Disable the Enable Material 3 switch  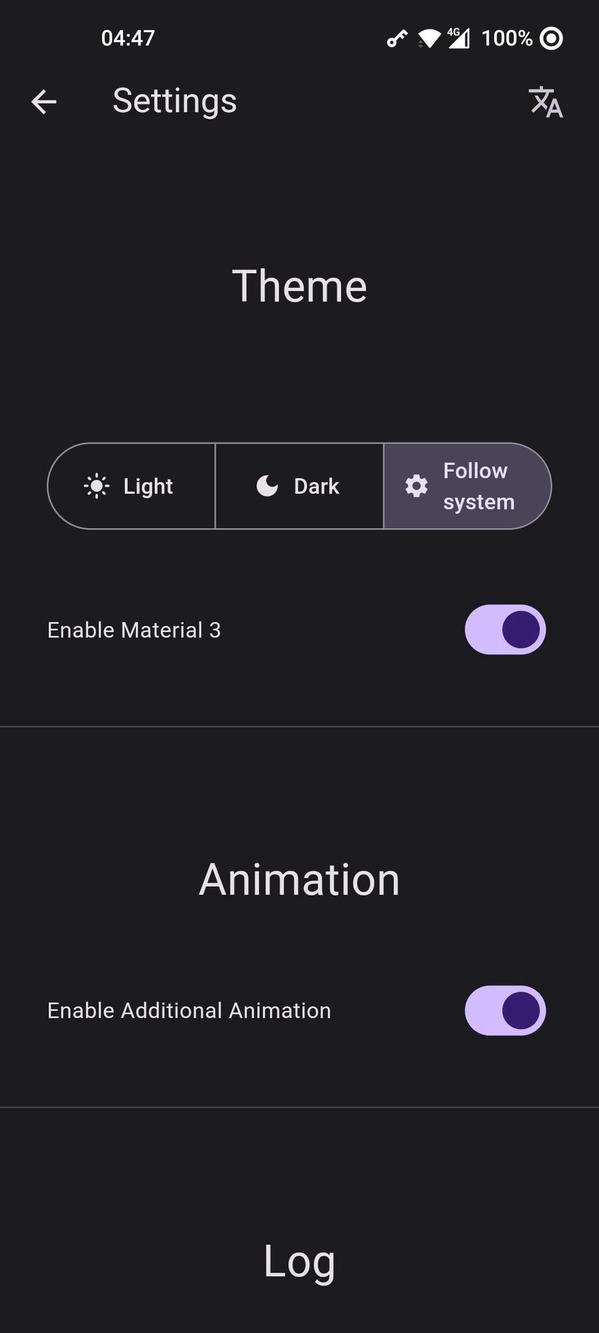pyautogui.click(x=505, y=629)
